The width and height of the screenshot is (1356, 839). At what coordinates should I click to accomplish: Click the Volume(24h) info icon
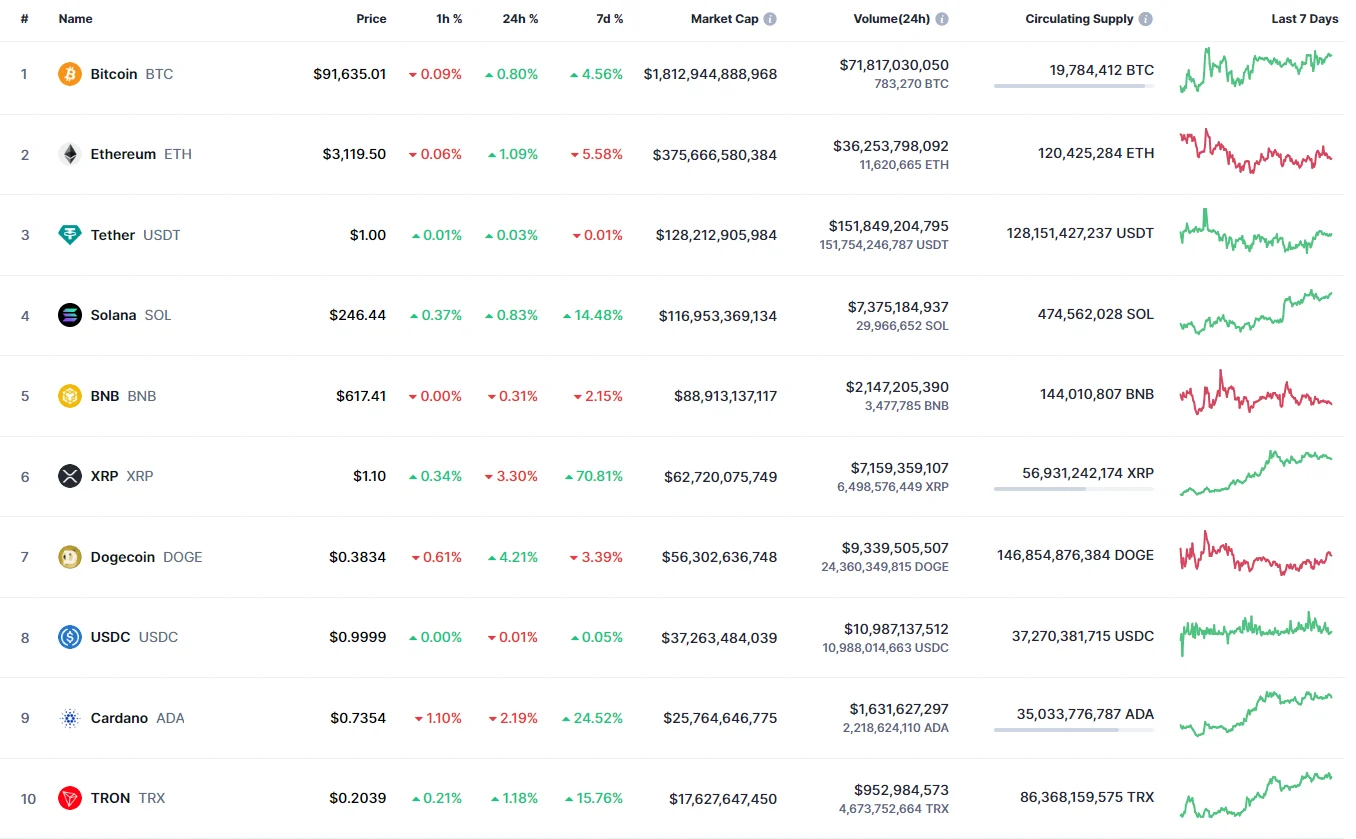[x=942, y=19]
